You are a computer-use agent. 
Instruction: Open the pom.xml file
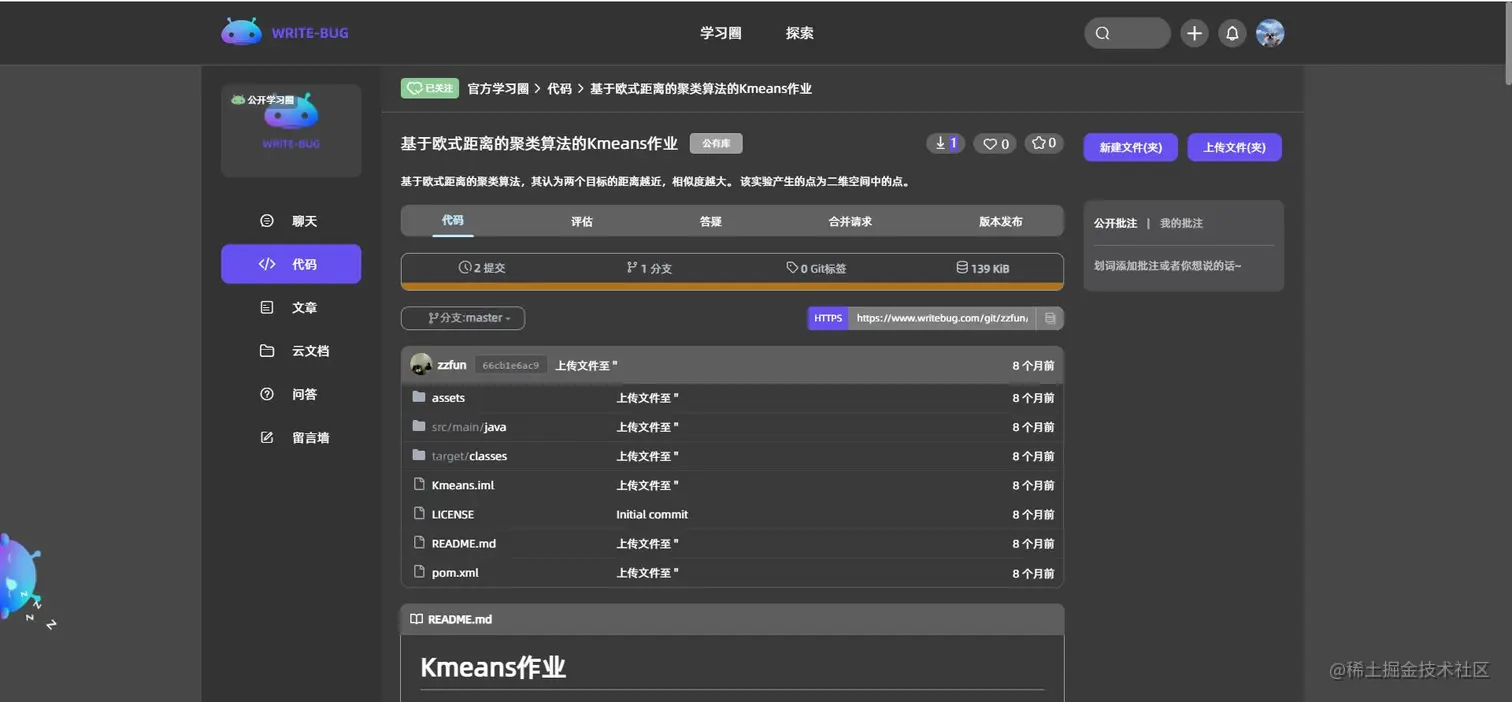click(455, 573)
